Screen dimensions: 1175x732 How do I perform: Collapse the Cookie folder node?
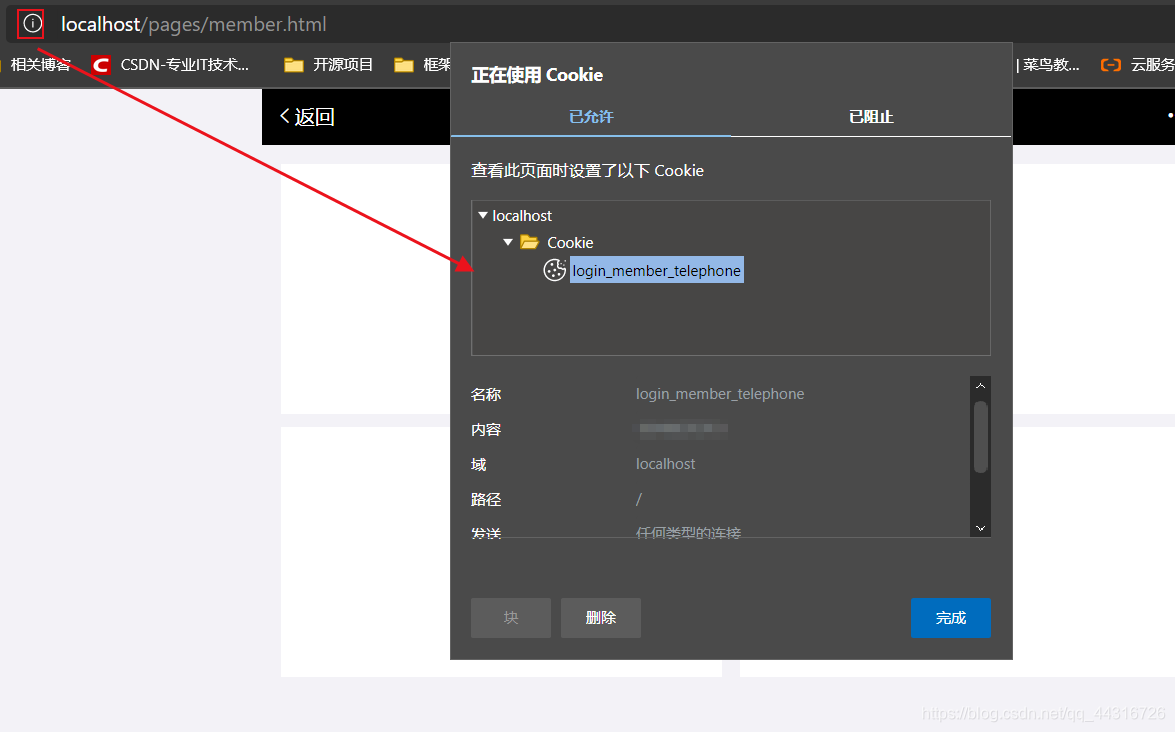pyautogui.click(x=508, y=242)
